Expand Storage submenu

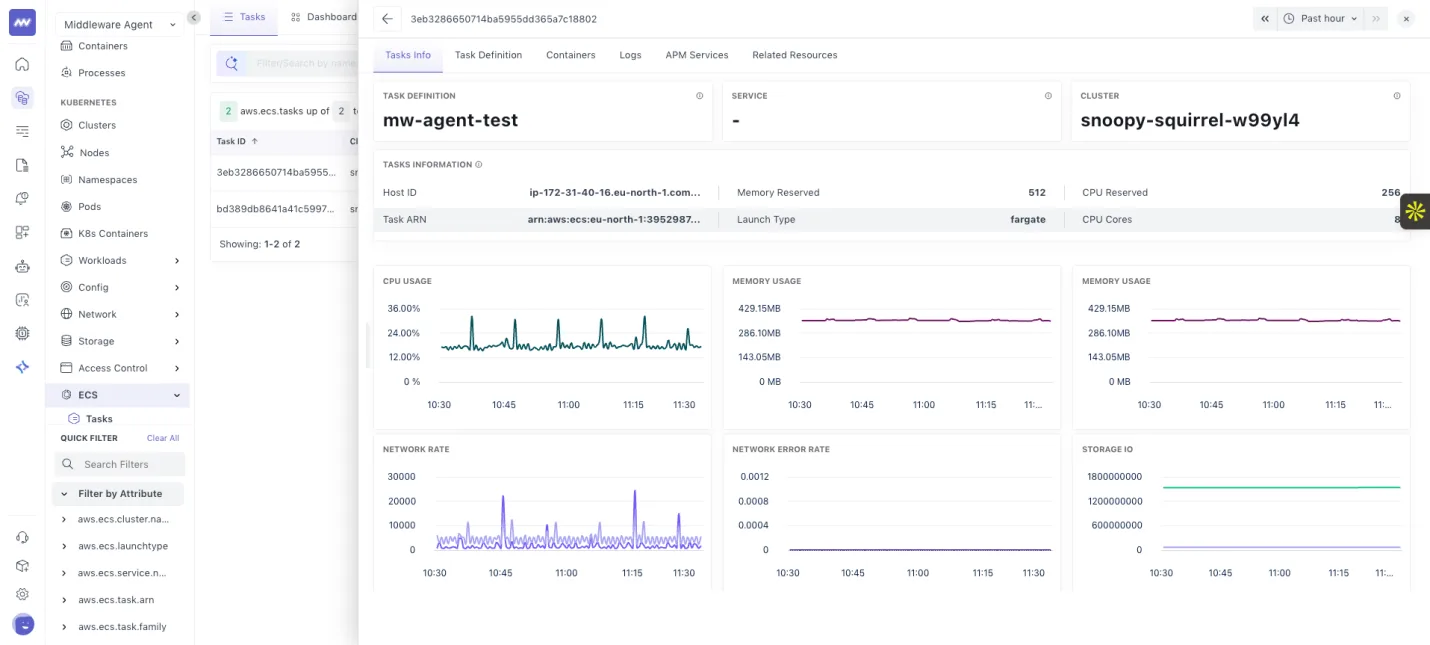177,342
